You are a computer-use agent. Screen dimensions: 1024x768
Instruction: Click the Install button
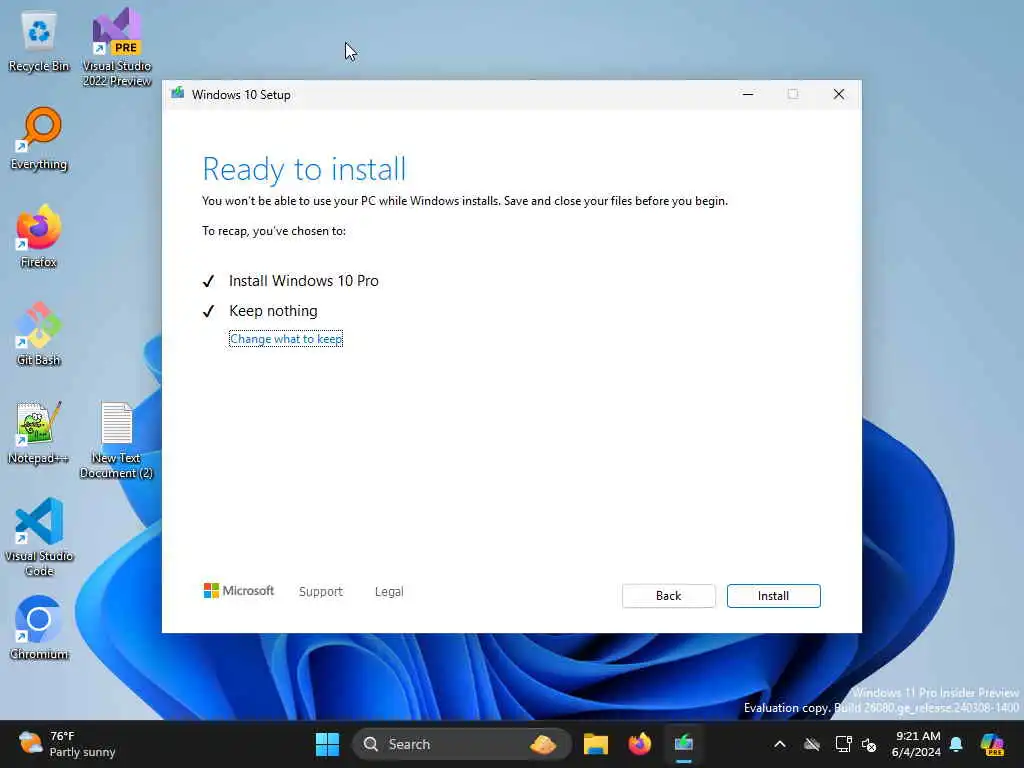pyautogui.click(x=773, y=596)
